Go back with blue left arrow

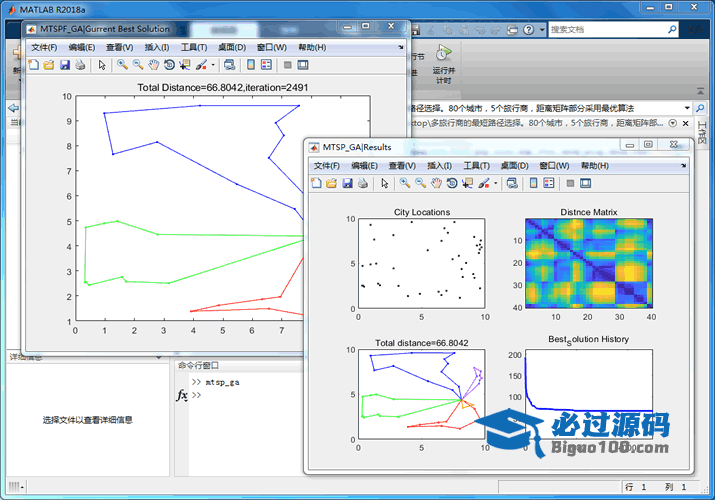(14, 108)
